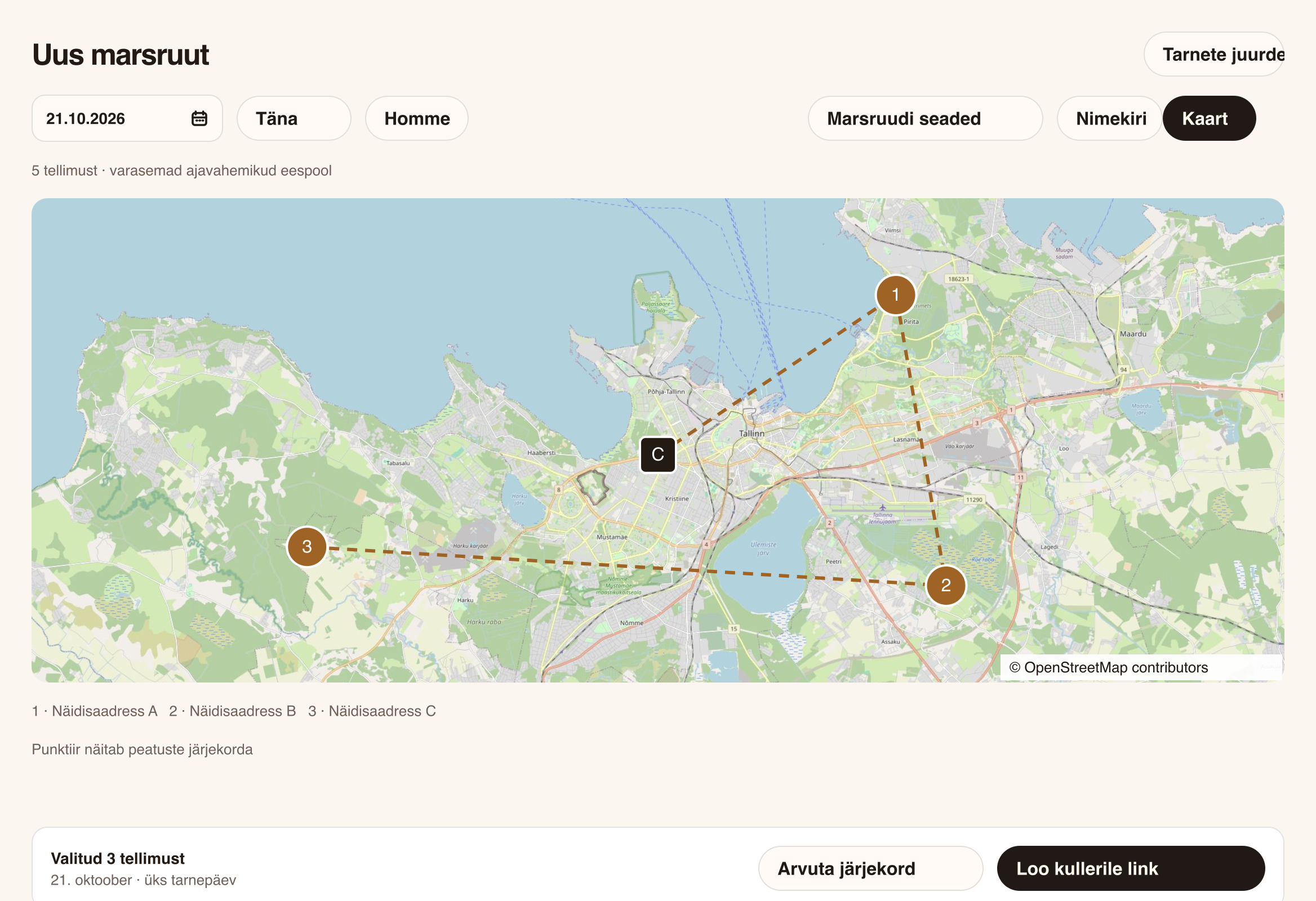
Task: Click map marker number 3
Action: point(307,547)
